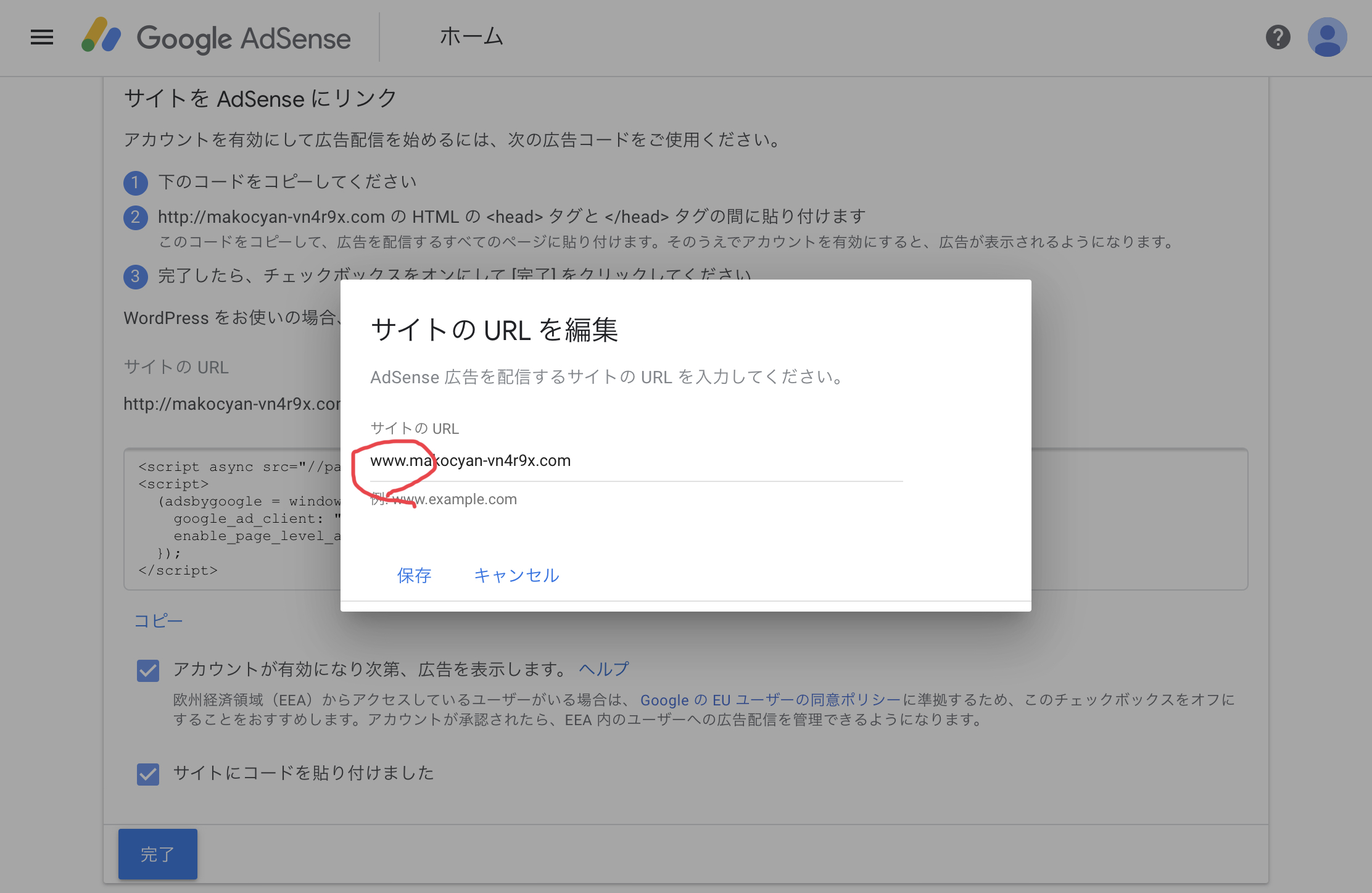Focus the サイトの URL input field
Screen dimensions: 1372x893
point(636,461)
